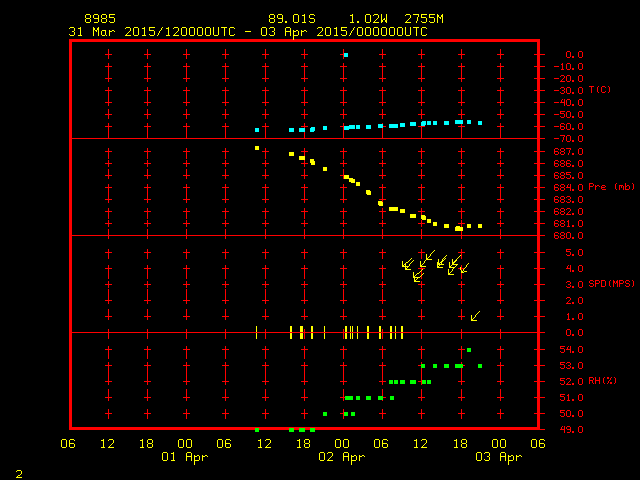Click the 685.0 pressure tick value
Viewport: 640px width, 480px height.
pos(568,176)
